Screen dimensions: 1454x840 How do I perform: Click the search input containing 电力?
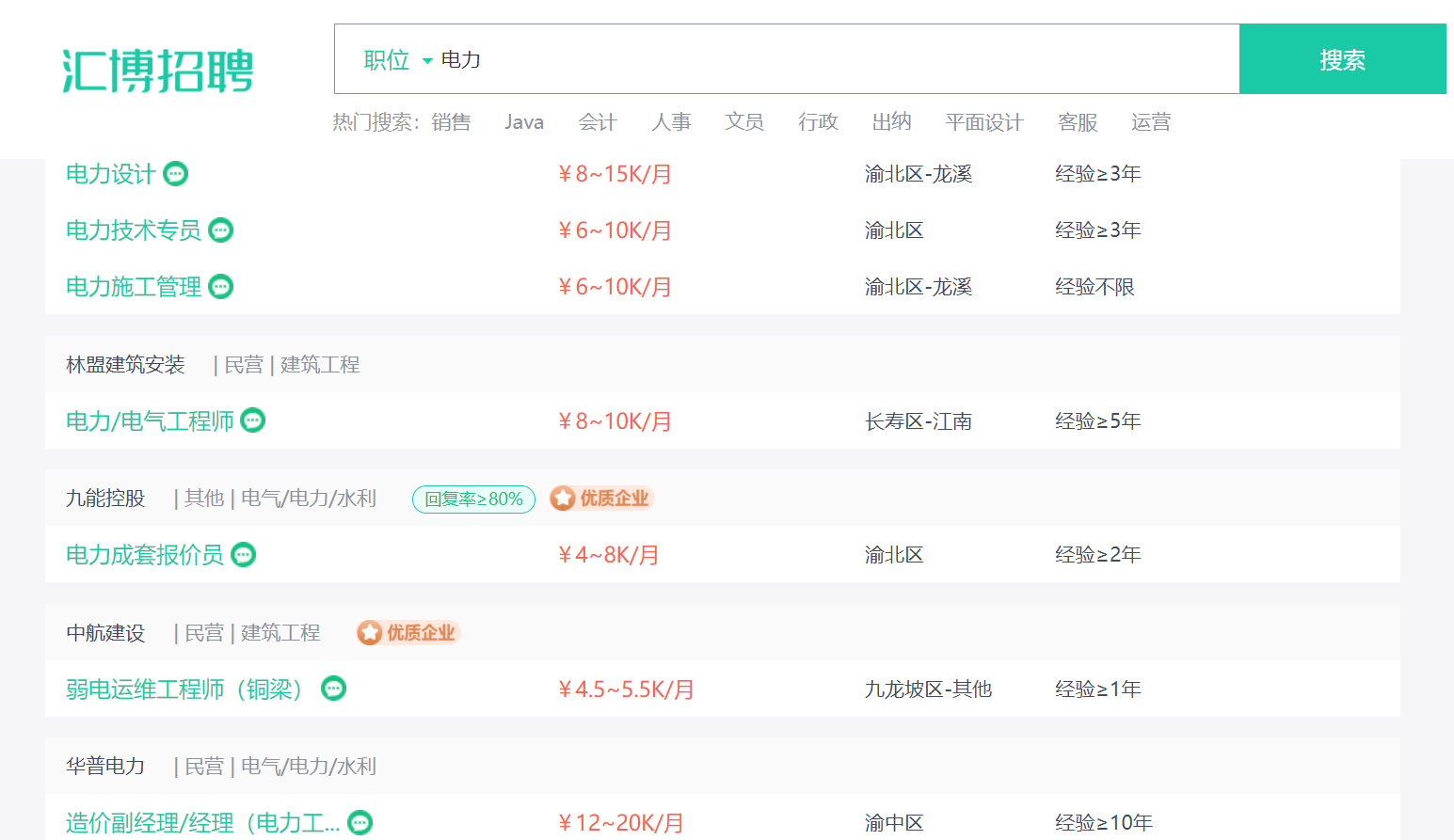838,59
